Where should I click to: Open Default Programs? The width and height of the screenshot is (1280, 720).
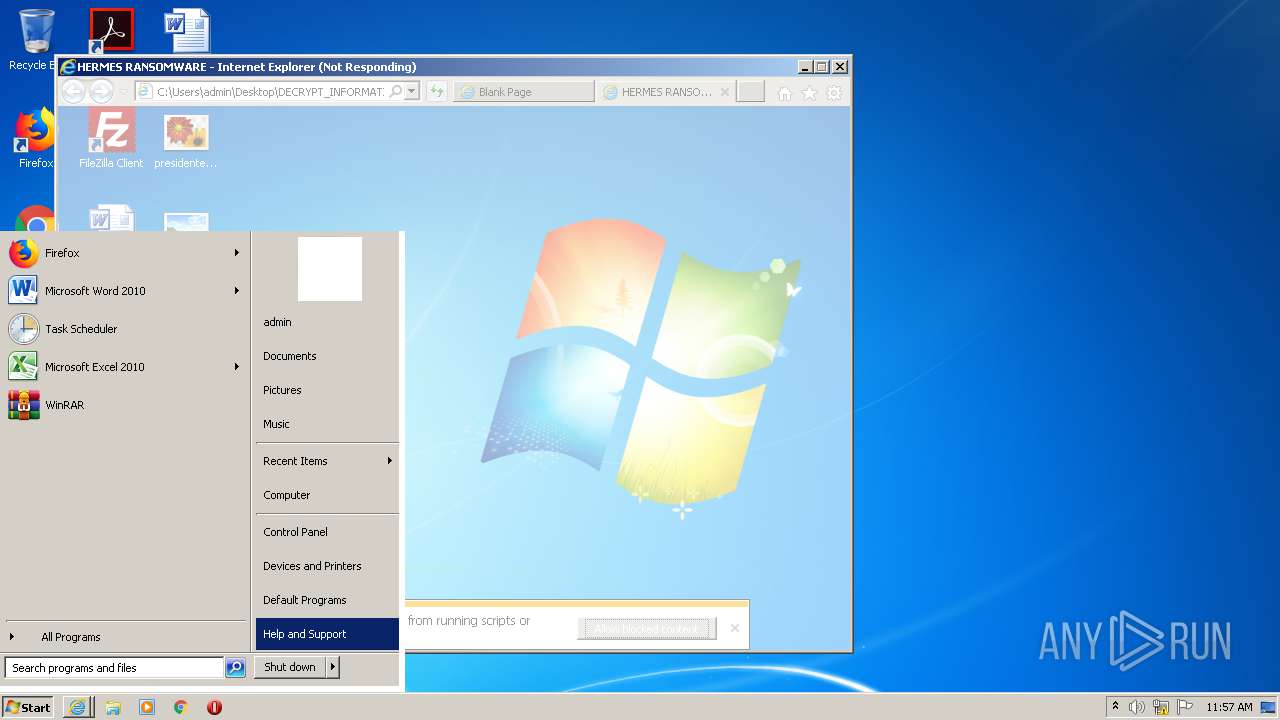point(327,600)
